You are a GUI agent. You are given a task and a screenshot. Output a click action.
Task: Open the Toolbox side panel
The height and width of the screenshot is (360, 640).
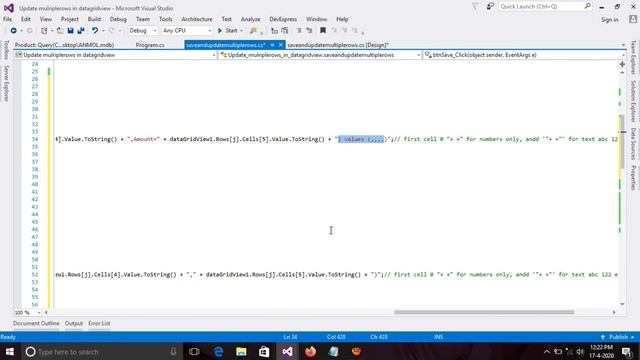pyautogui.click(x=6, y=50)
